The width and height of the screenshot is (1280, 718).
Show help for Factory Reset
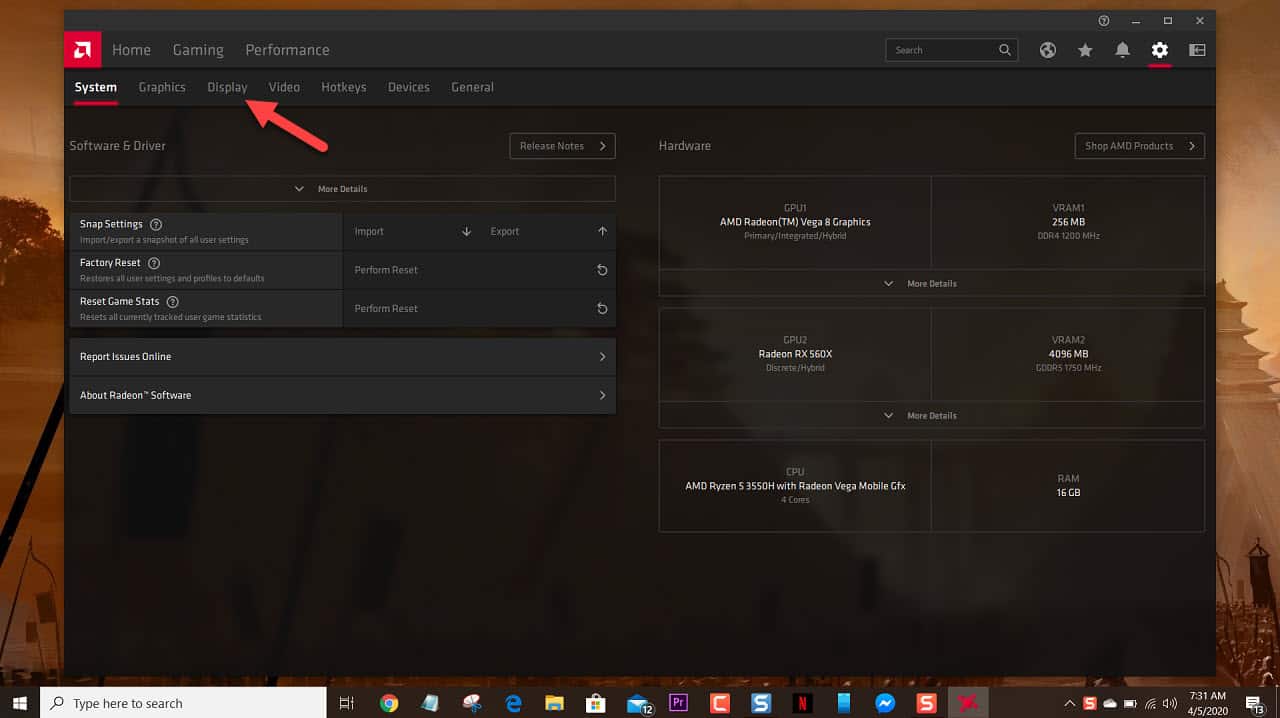click(x=154, y=263)
